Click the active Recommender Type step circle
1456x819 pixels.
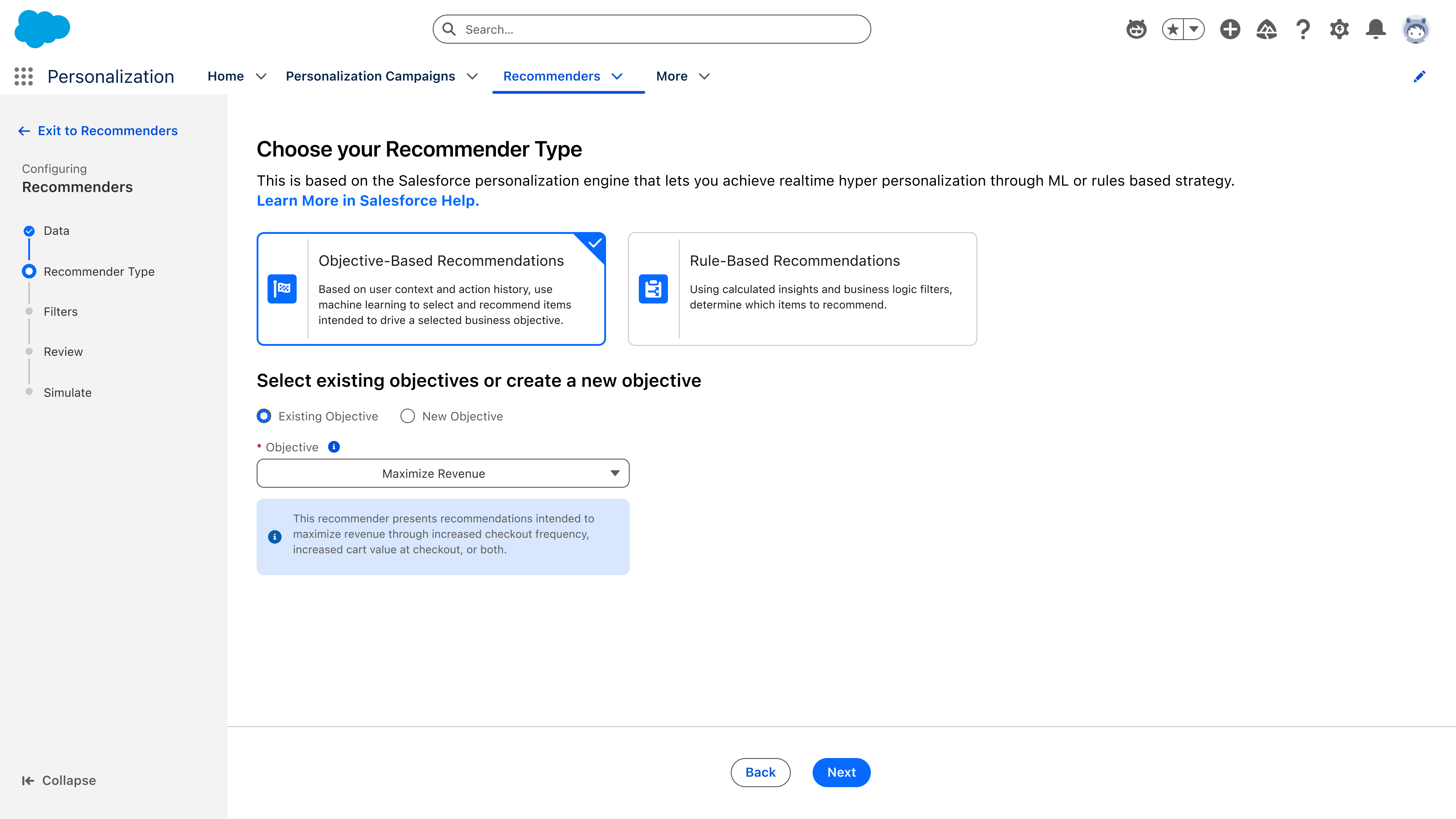pyautogui.click(x=29, y=271)
